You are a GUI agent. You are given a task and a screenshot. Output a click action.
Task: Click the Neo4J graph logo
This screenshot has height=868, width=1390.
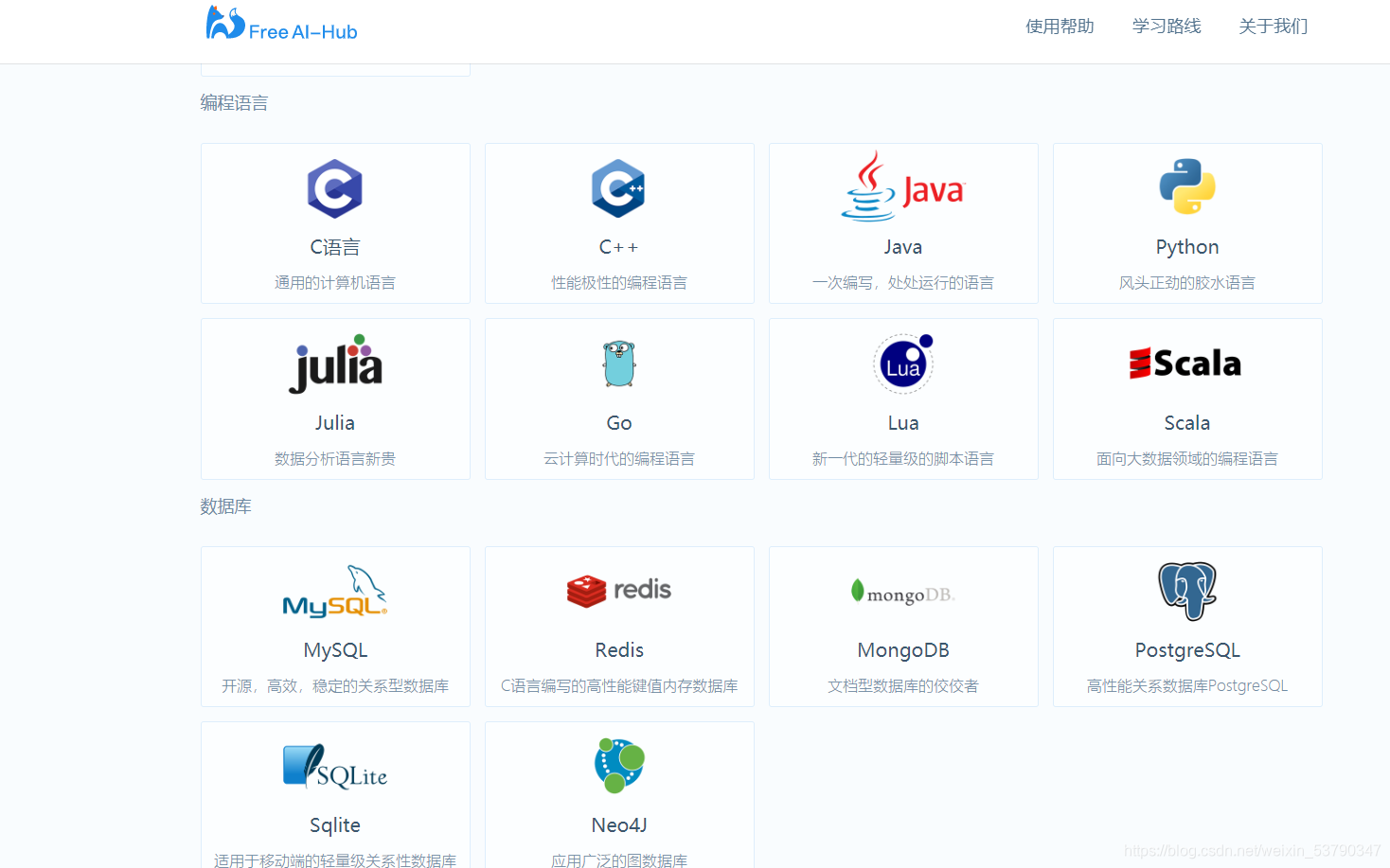pos(618,765)
